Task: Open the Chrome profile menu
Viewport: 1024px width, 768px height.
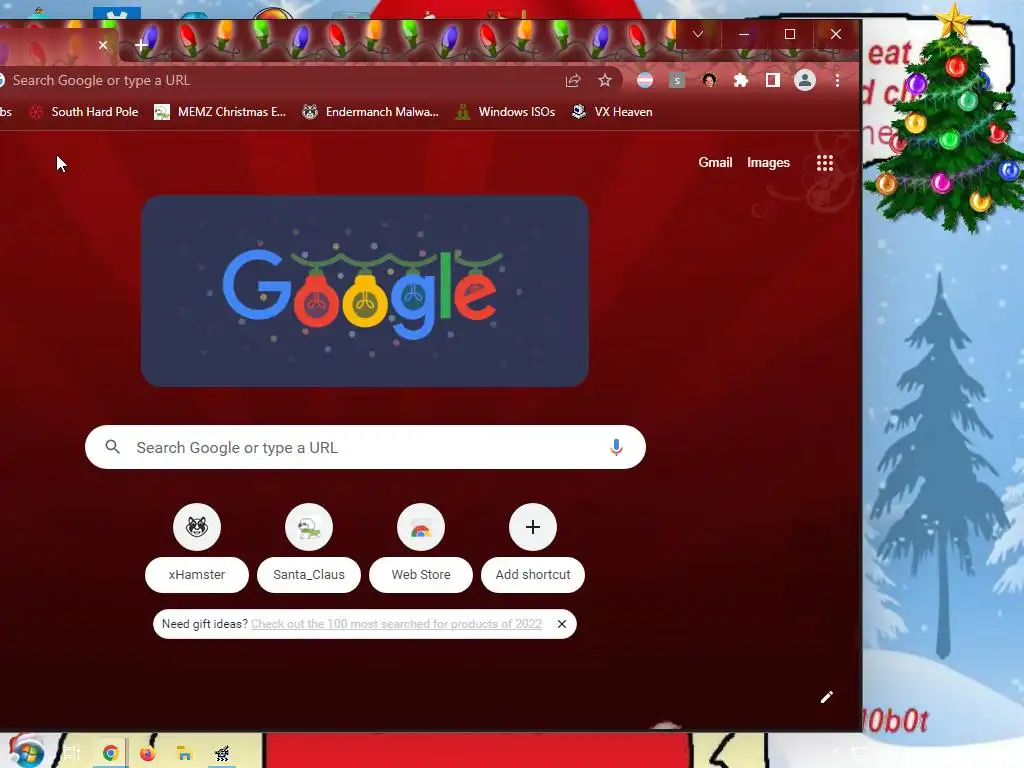Action: pyautogui.click(x=805, y=80)
